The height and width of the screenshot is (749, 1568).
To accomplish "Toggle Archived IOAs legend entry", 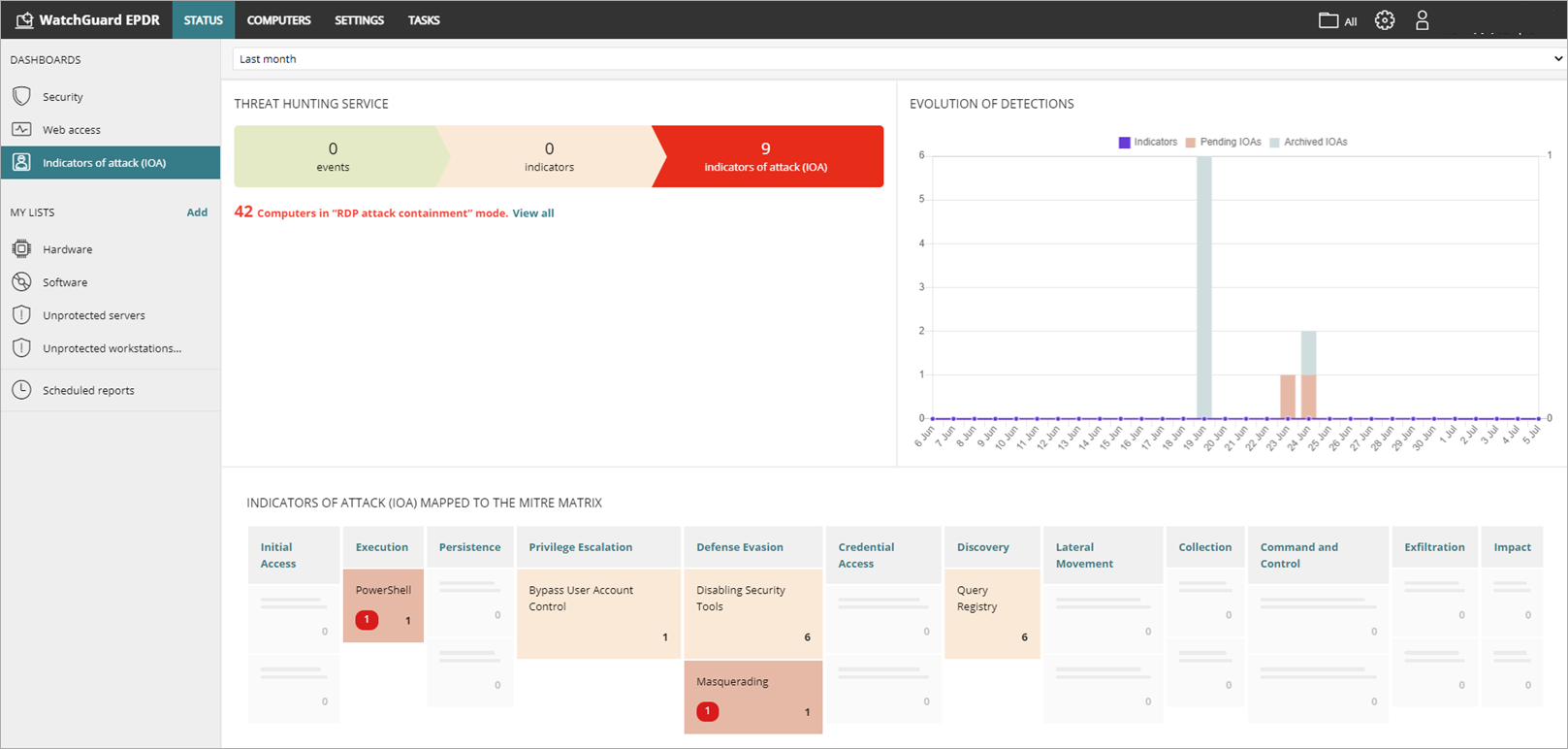I will [x=1308, y=143].
